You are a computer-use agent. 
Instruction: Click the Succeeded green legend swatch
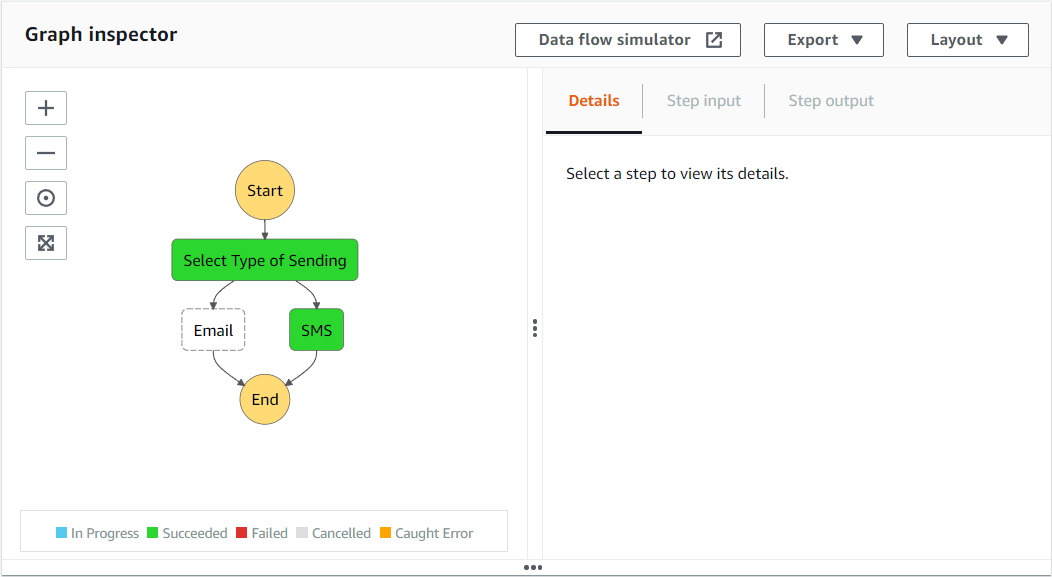[x=152, y=533]
